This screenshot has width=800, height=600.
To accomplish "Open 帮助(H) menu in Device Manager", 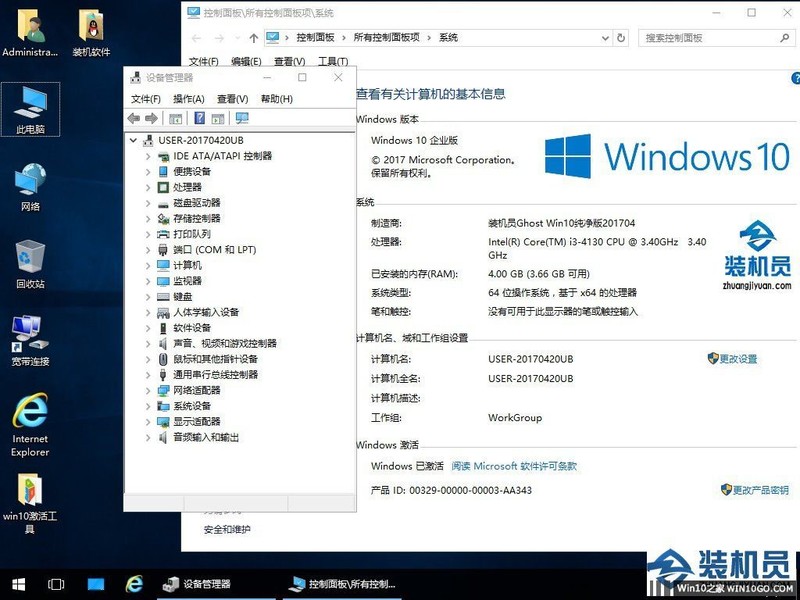I will (x=277, y=99).
